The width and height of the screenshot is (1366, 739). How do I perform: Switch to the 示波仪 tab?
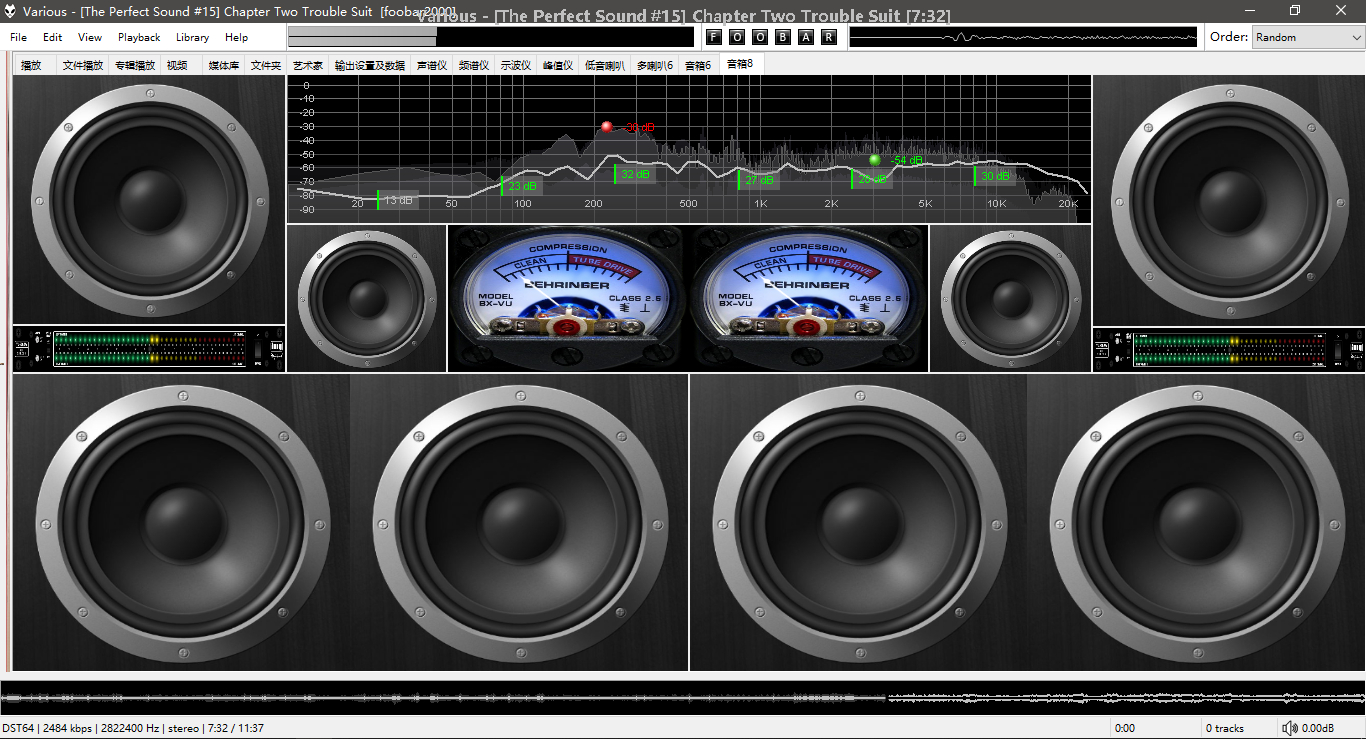point(516,65)
